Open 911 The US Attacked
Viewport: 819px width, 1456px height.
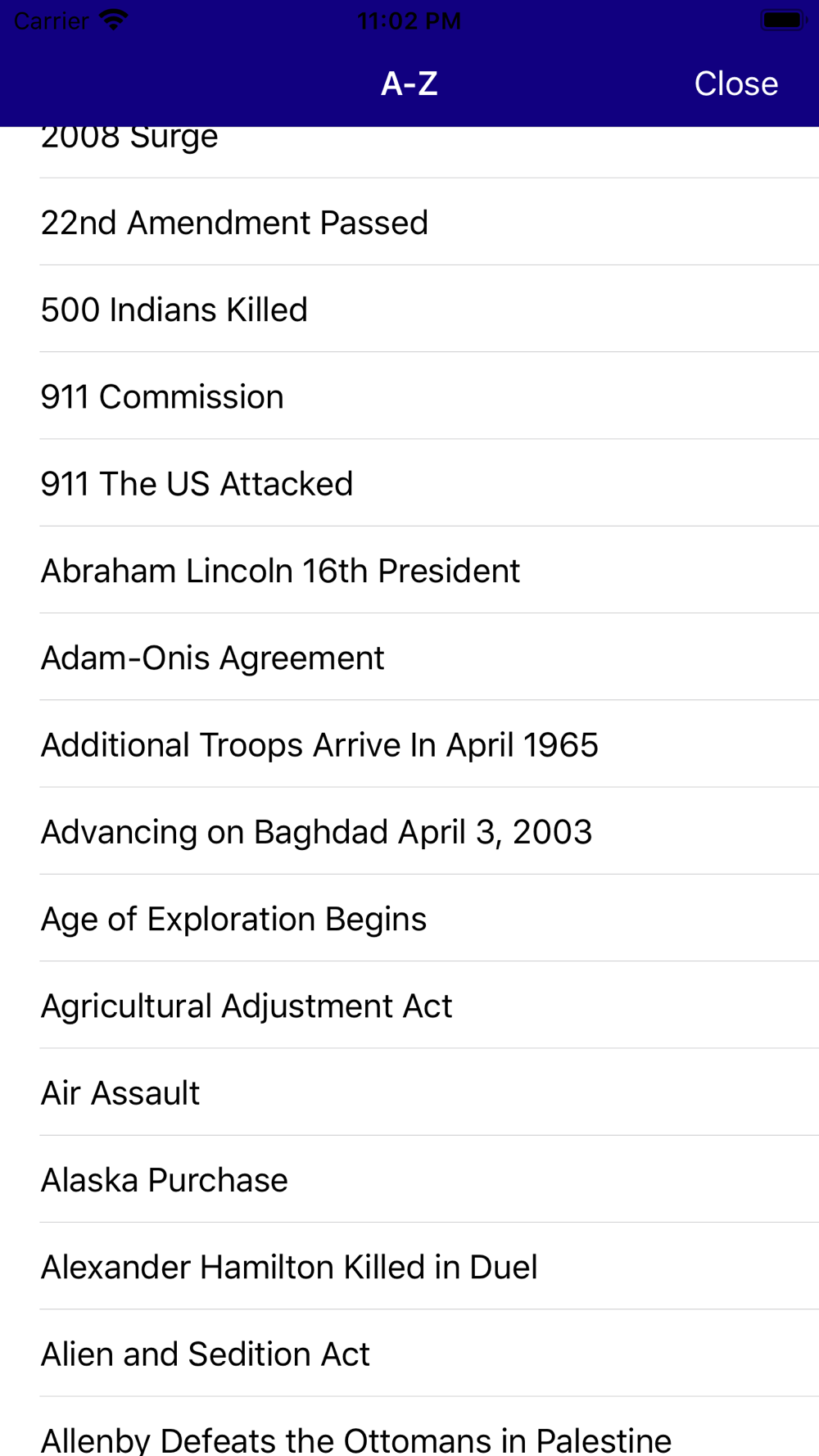pyautogui.click(x=197, y=484)
